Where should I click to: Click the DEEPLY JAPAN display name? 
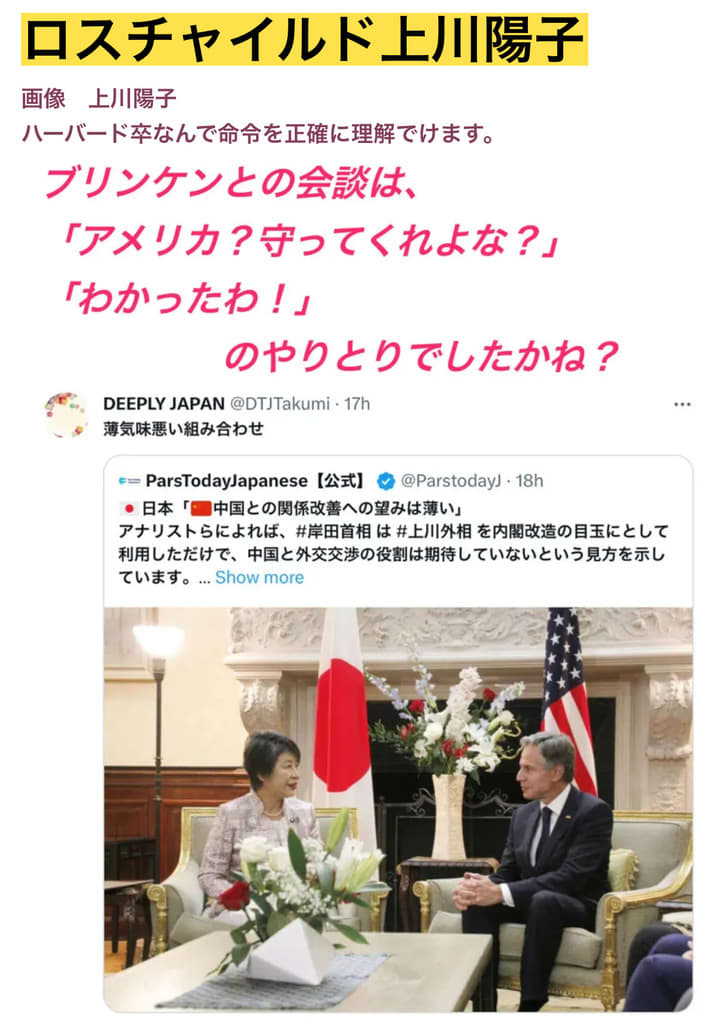tap(164, 404)
